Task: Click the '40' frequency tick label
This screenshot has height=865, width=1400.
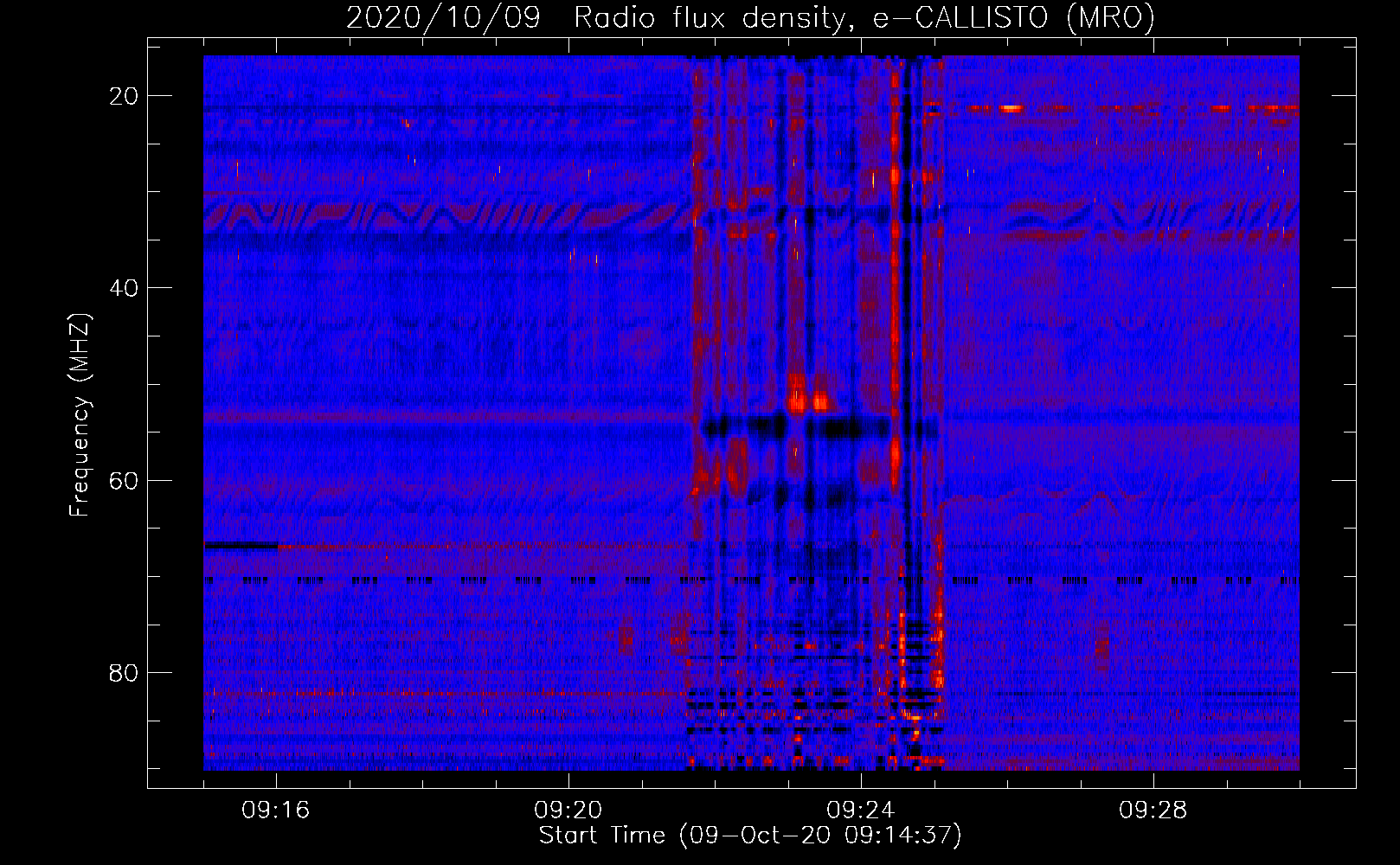Action: coord(124,288)
